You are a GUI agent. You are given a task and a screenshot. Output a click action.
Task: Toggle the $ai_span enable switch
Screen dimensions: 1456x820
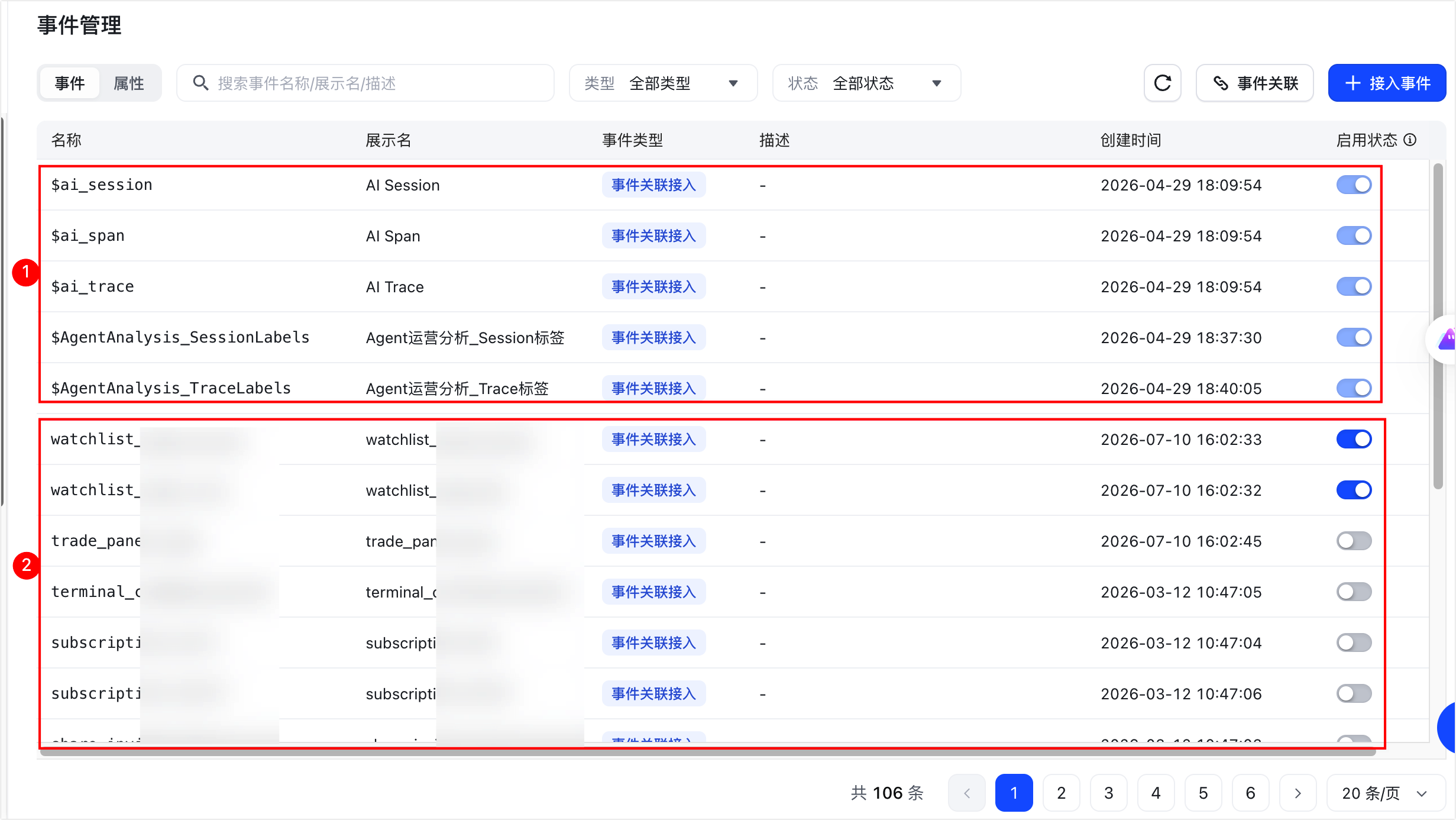point(1354,235)
